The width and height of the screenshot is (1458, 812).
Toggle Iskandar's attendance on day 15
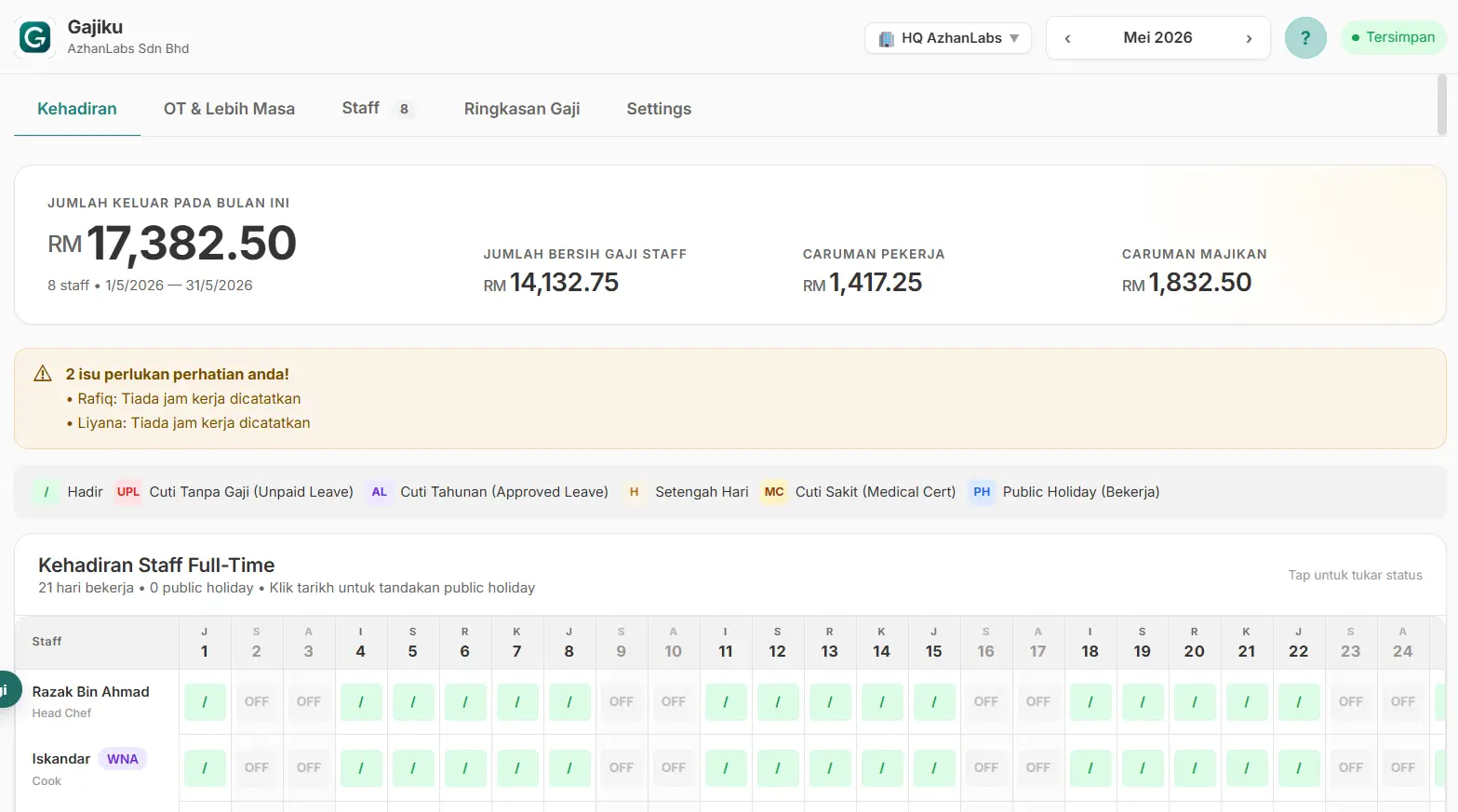click(x=934, y=768)
